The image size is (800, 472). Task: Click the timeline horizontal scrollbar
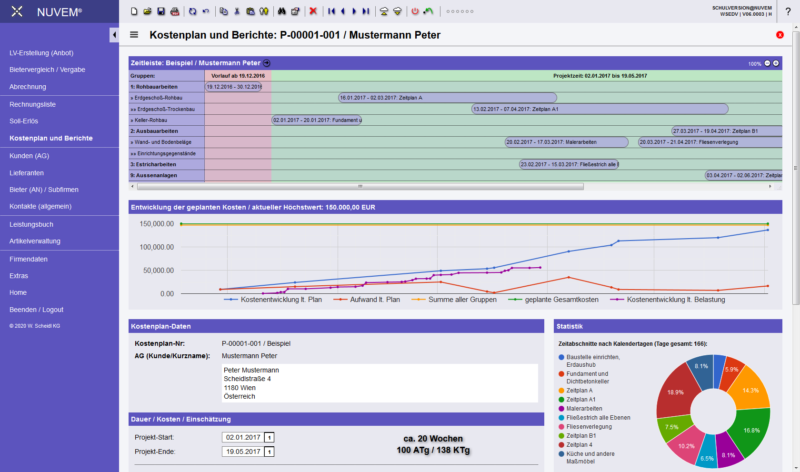pos(360,186)
